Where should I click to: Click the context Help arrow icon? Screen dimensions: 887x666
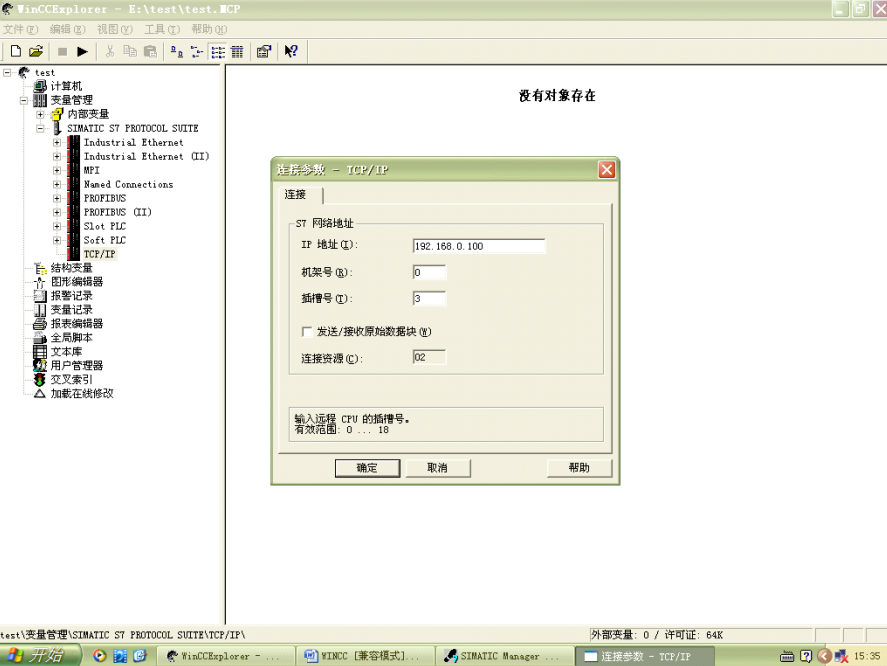(291, 51)
